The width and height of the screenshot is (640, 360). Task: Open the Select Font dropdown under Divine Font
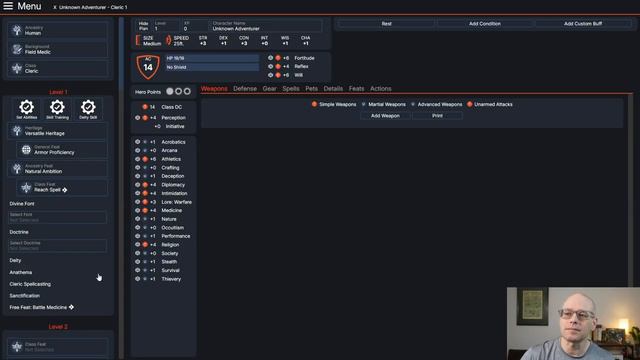click(58, 217)
